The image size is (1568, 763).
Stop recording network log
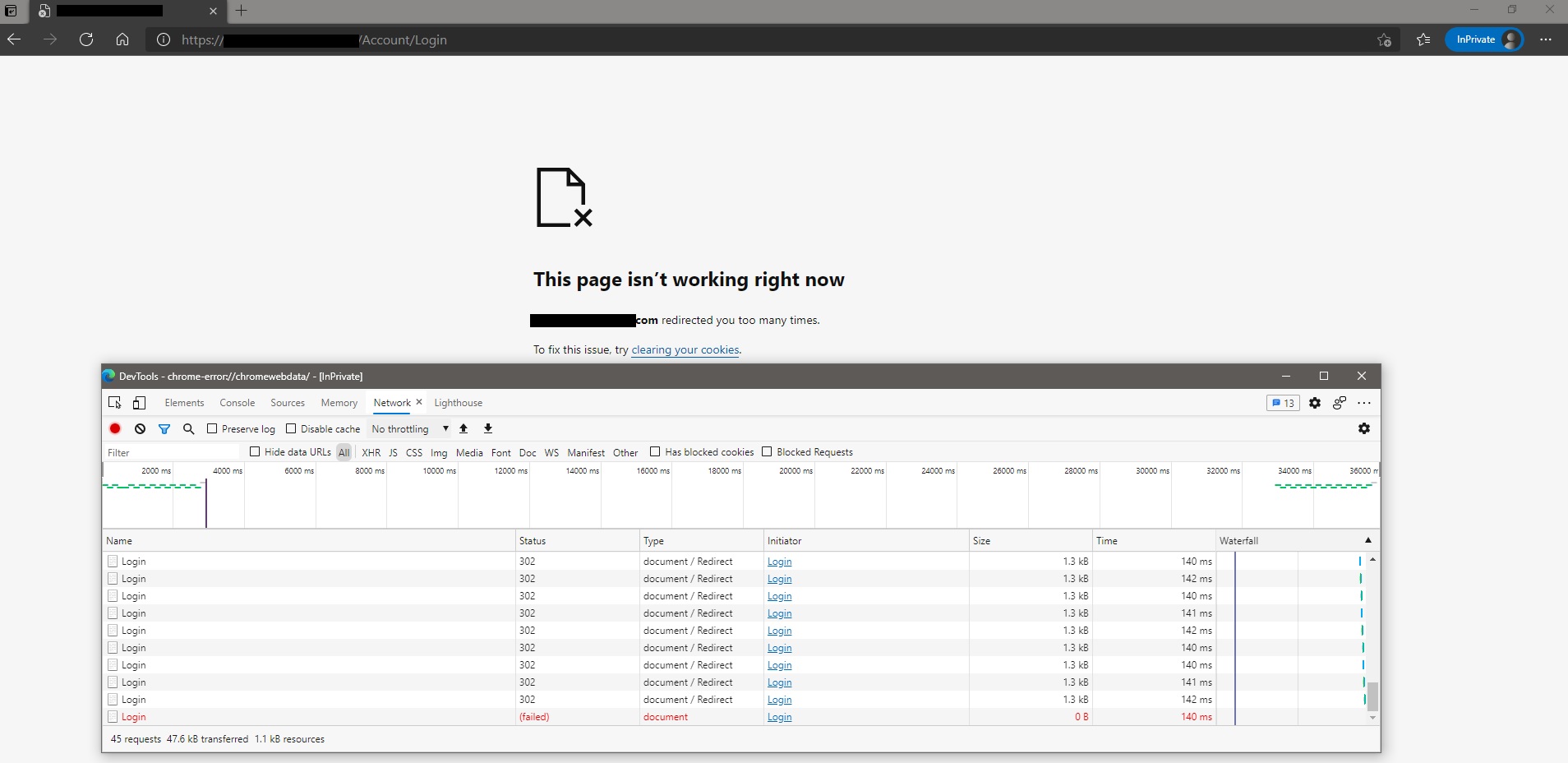(115, 428)
